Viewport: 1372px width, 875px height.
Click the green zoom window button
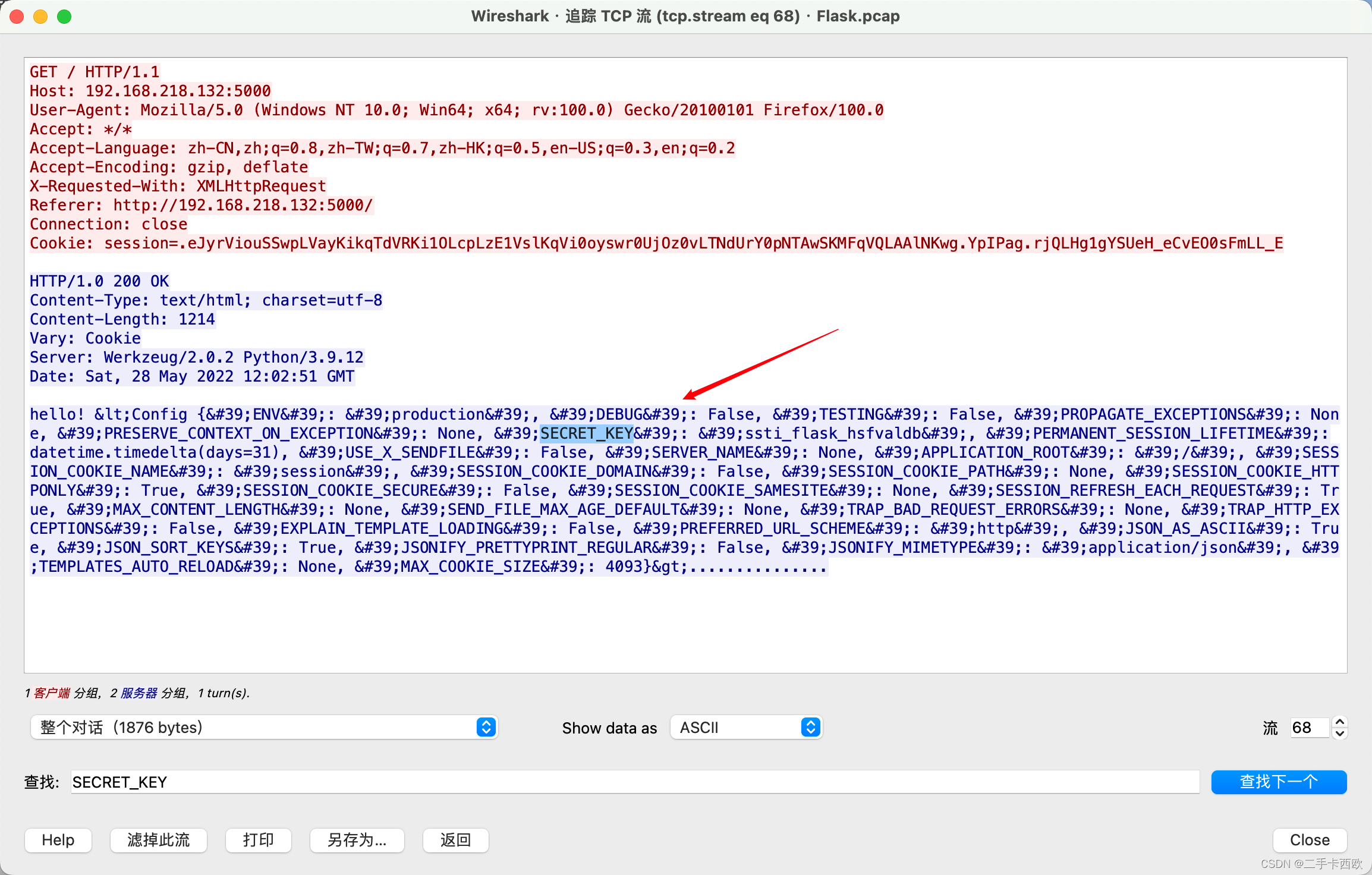point(64,17)
